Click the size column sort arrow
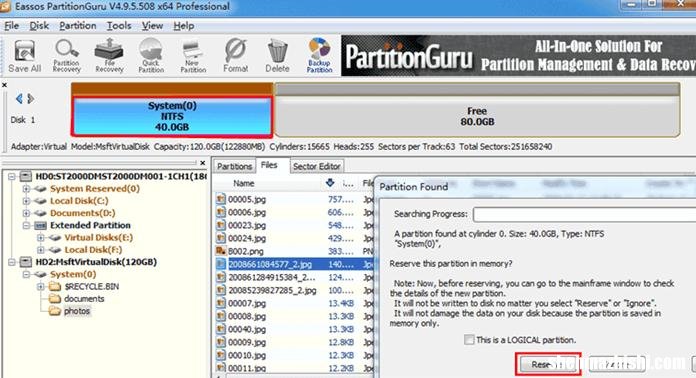The image size is (696, 378). click(x=330, y=182)
